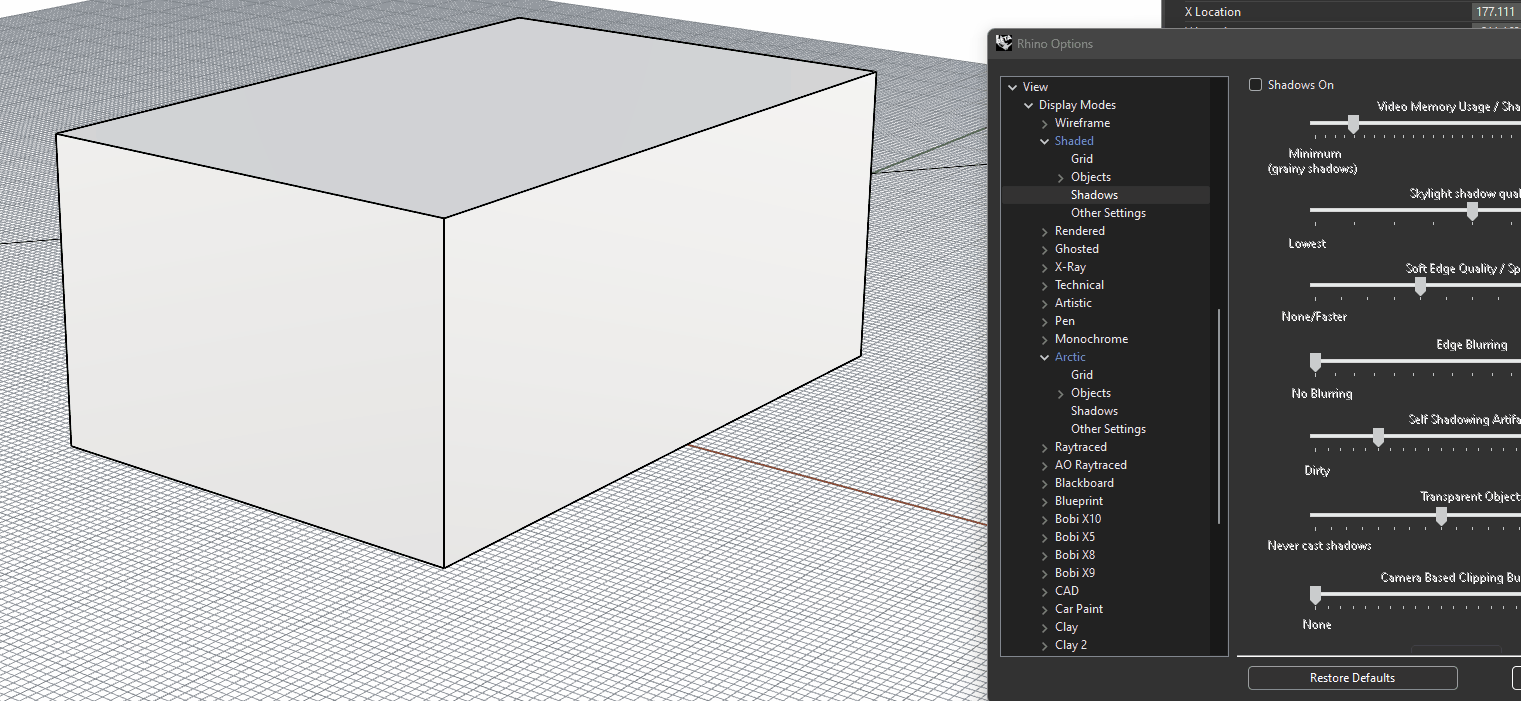Select the Wireframe tree item
1521x701 pixels.
(1082, 123)
